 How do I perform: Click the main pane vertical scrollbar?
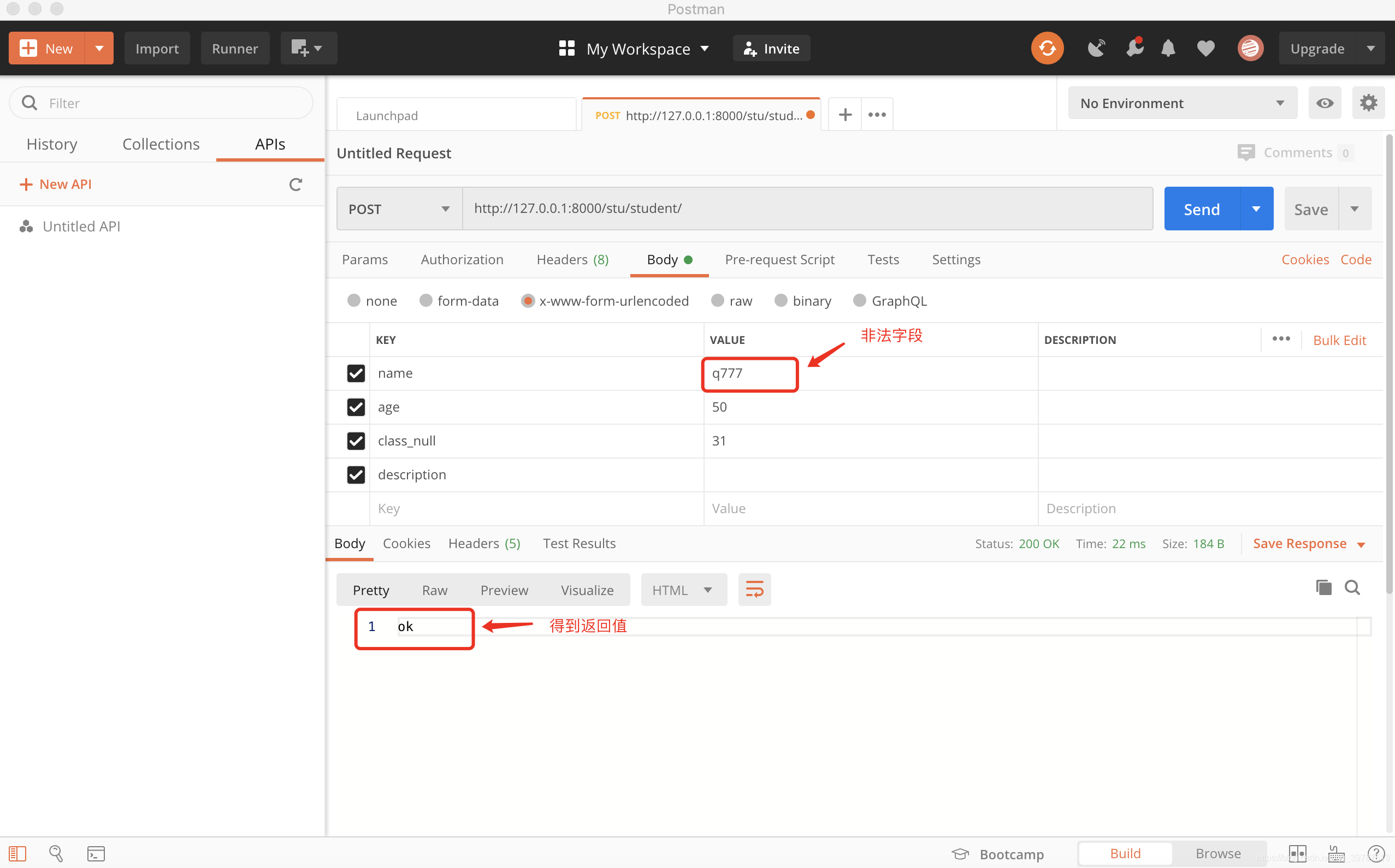click(1388, 364)
